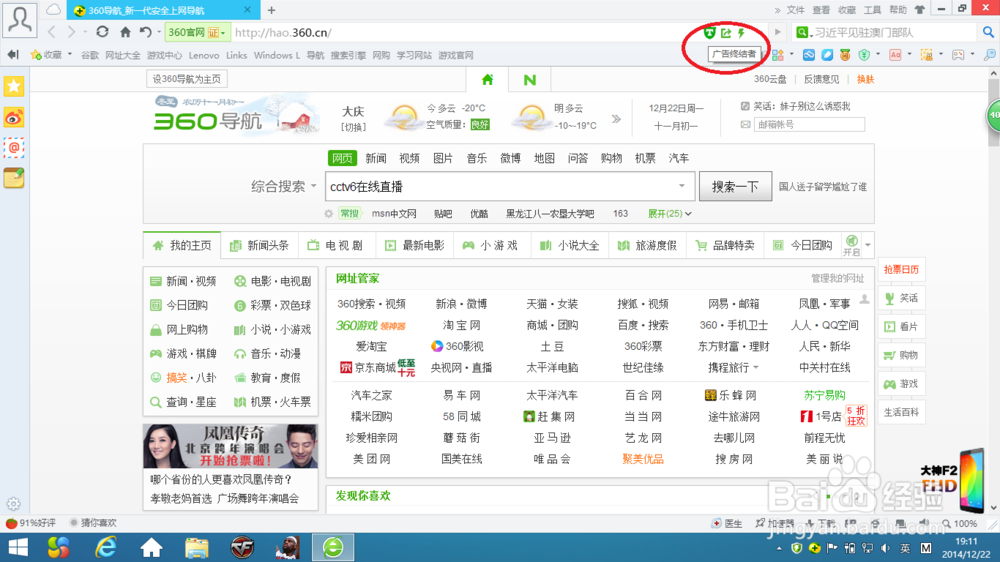Image resolution: width=1000 pixels, height=562 pixels.
Task: Select the 新闻 search tab
Action: tap(376, 158)
